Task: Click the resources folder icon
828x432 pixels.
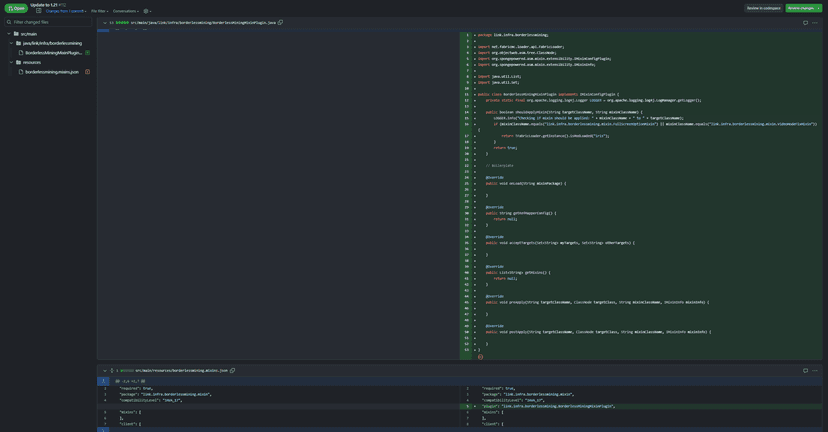Action: pos(18,62)
